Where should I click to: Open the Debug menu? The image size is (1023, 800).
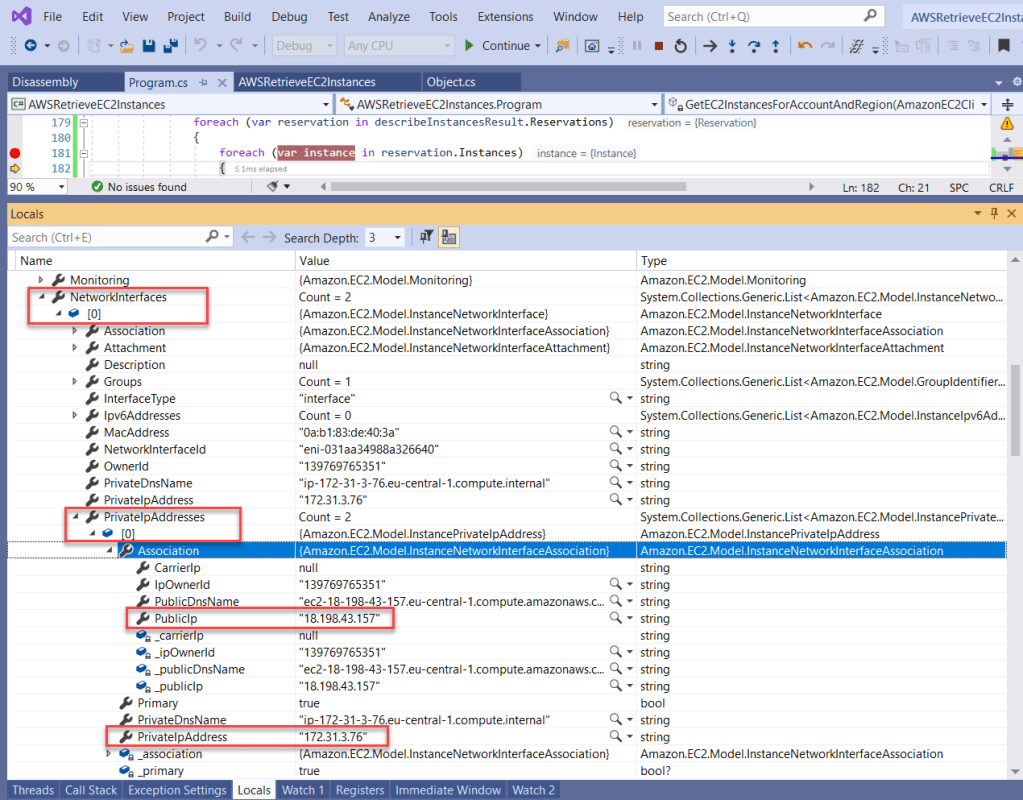click(x=289, y=17)
